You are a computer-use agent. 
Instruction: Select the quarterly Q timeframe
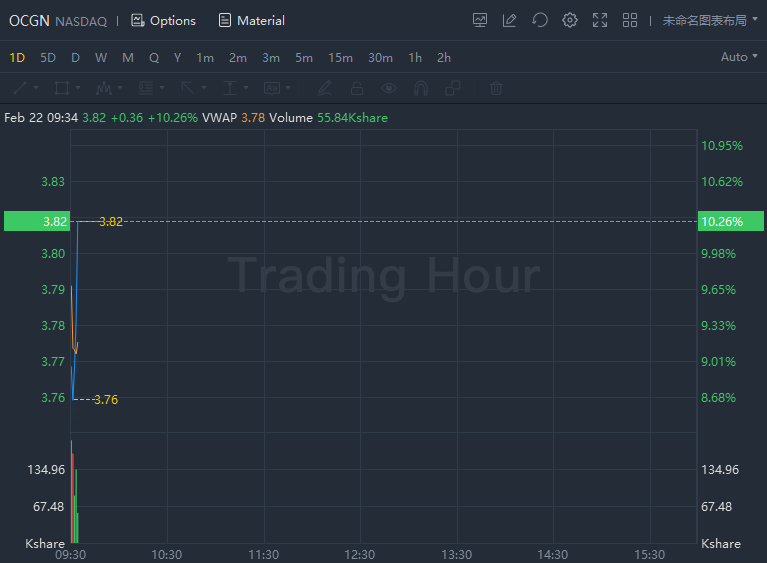tap(154, 58)
